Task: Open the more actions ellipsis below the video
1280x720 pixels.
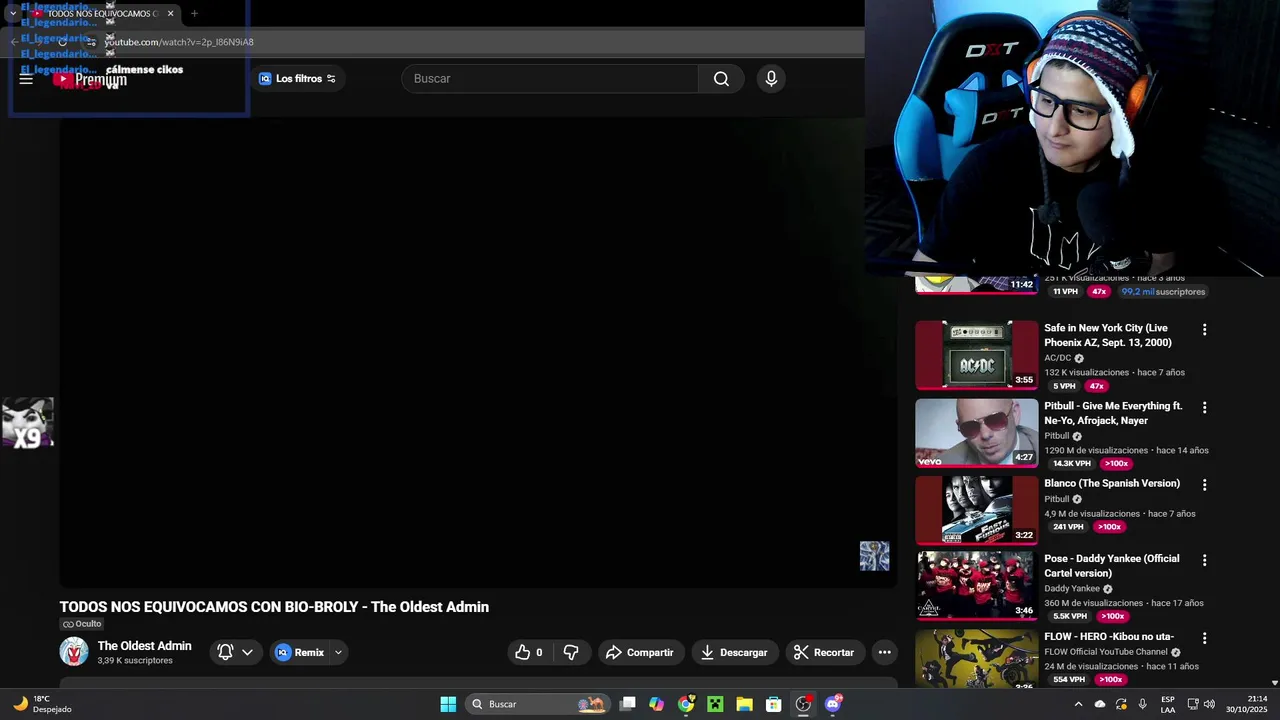Action: [884, 652]
